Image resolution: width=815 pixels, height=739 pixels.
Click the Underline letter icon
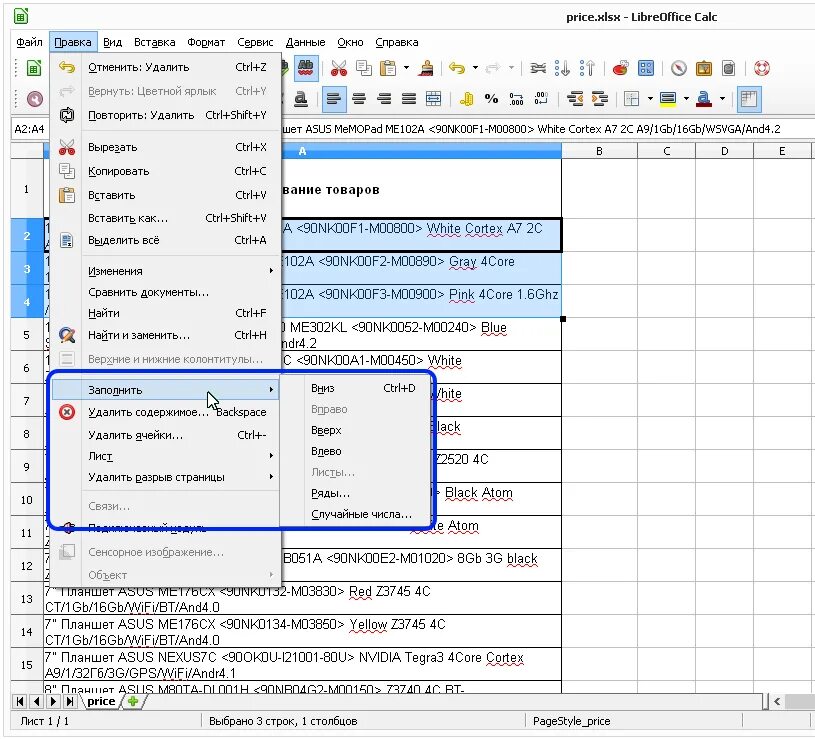pyautogui.click(x=301, y=99)
